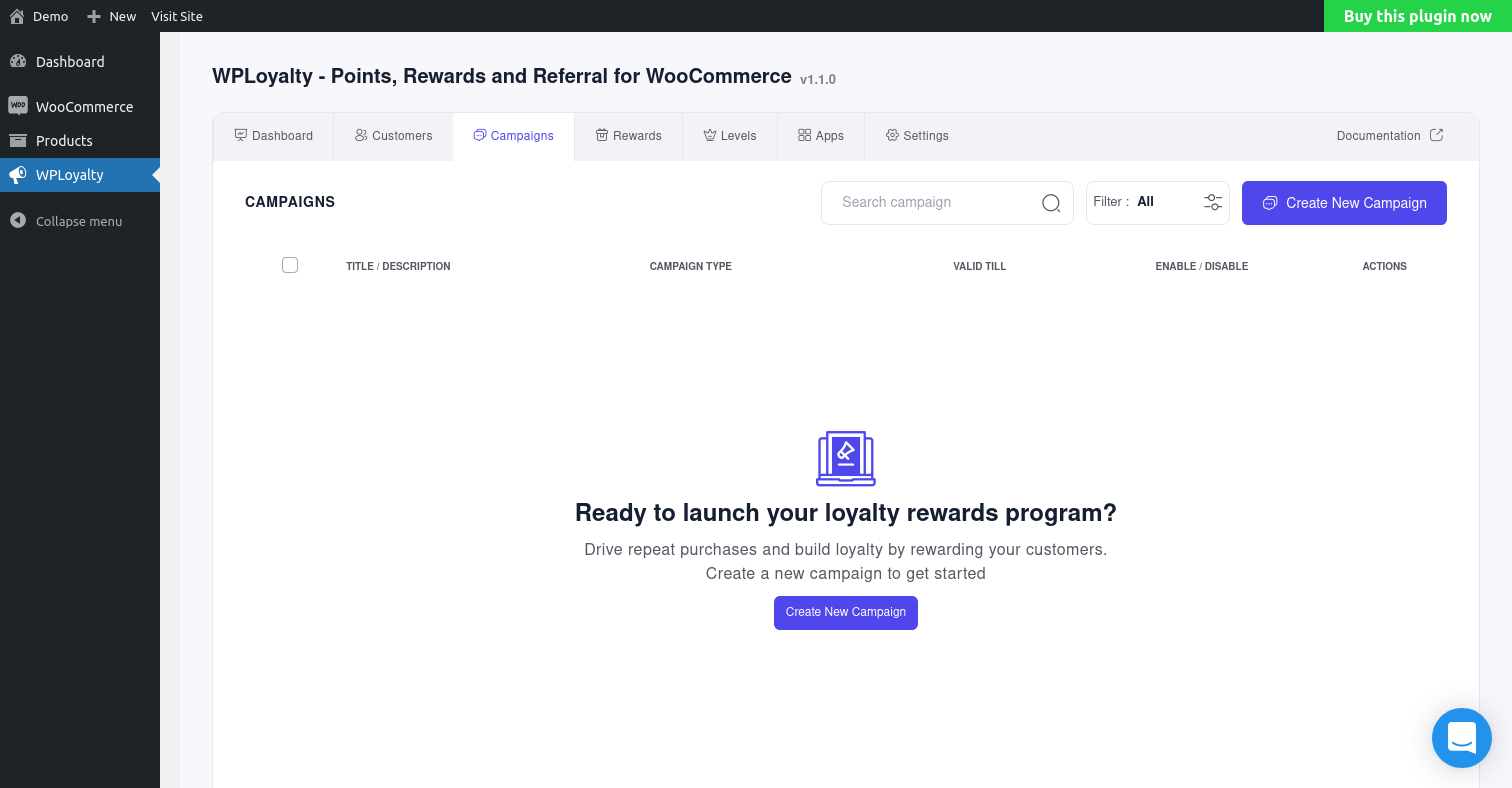Open the New content menu
The height and width of the screenshot is (788, 1512).
111,16
